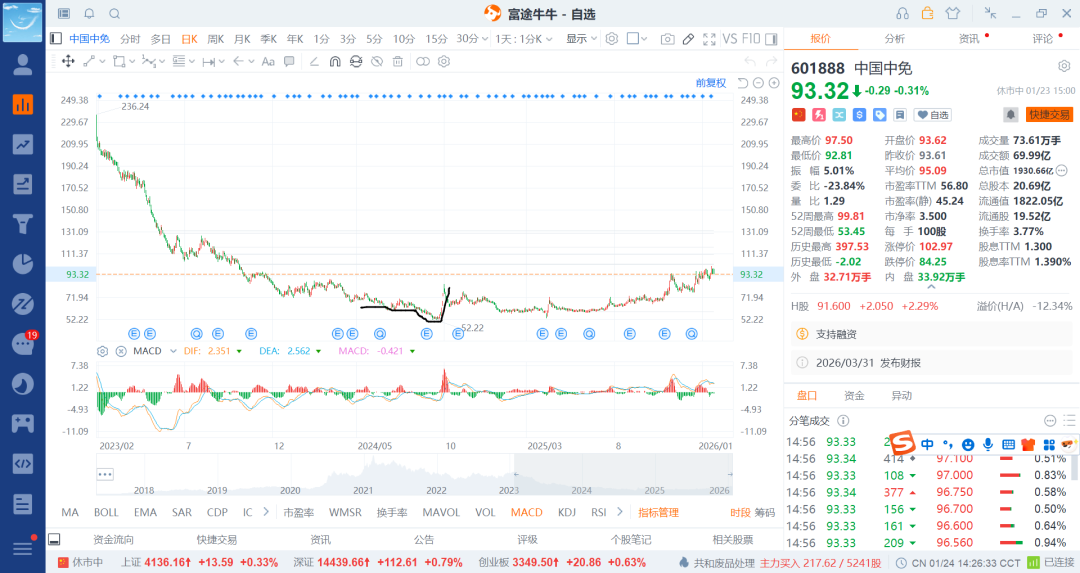Zoom out chart with minus circle

click(x=758, y=83)
